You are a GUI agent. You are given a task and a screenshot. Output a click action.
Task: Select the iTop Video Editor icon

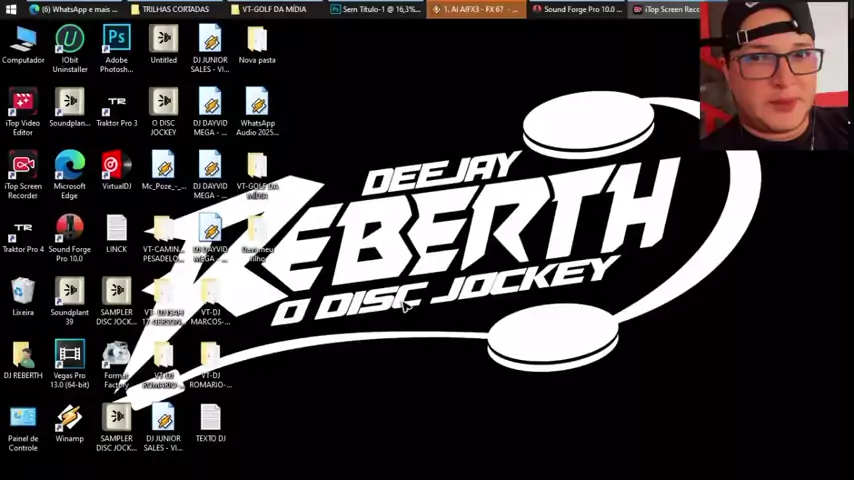[22, 103]
